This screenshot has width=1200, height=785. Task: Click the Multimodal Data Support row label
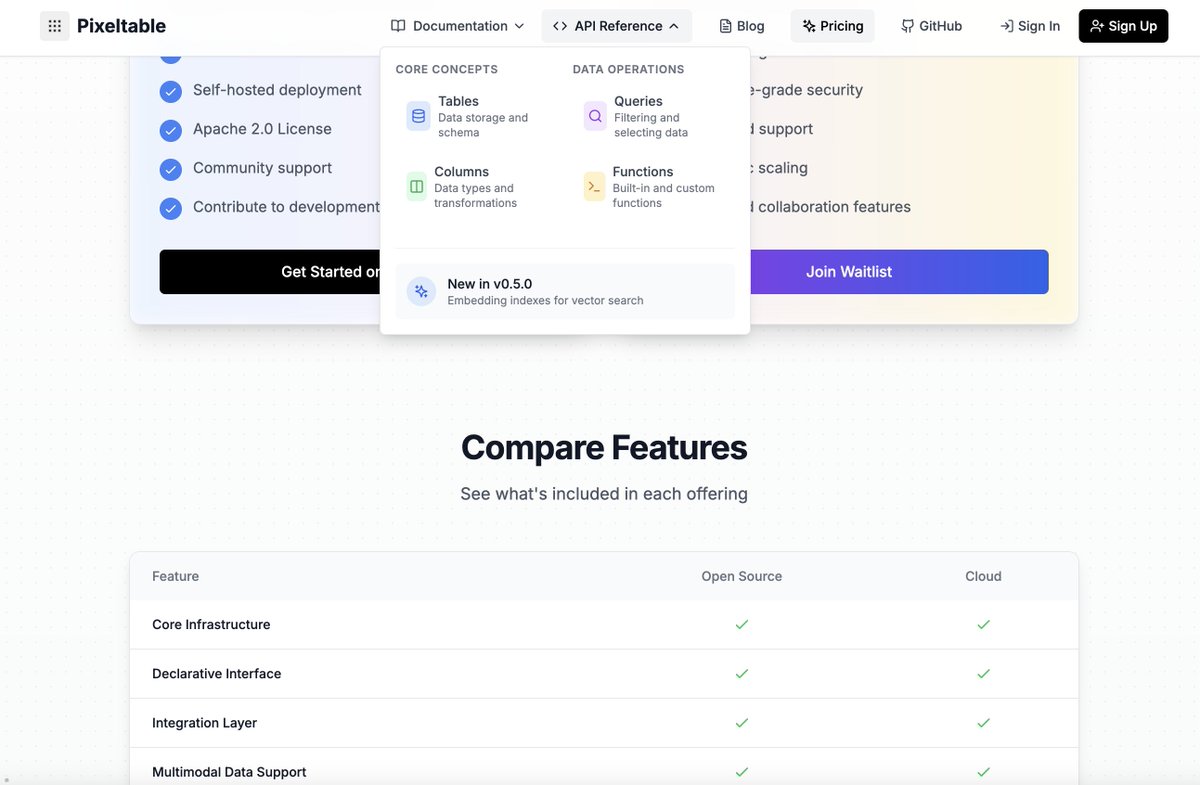click(229, 772)
